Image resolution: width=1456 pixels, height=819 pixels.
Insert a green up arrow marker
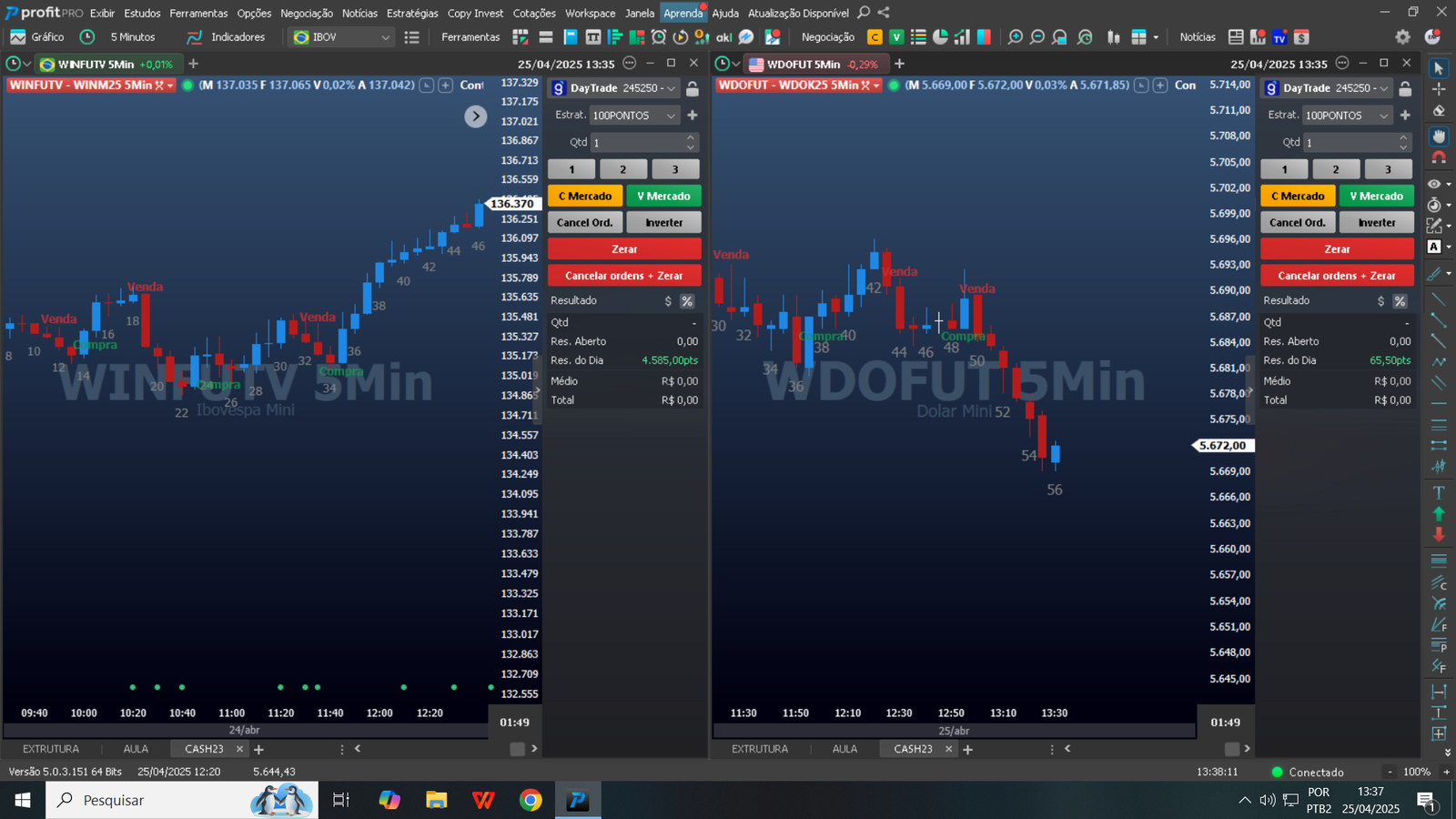point(1439,513)
